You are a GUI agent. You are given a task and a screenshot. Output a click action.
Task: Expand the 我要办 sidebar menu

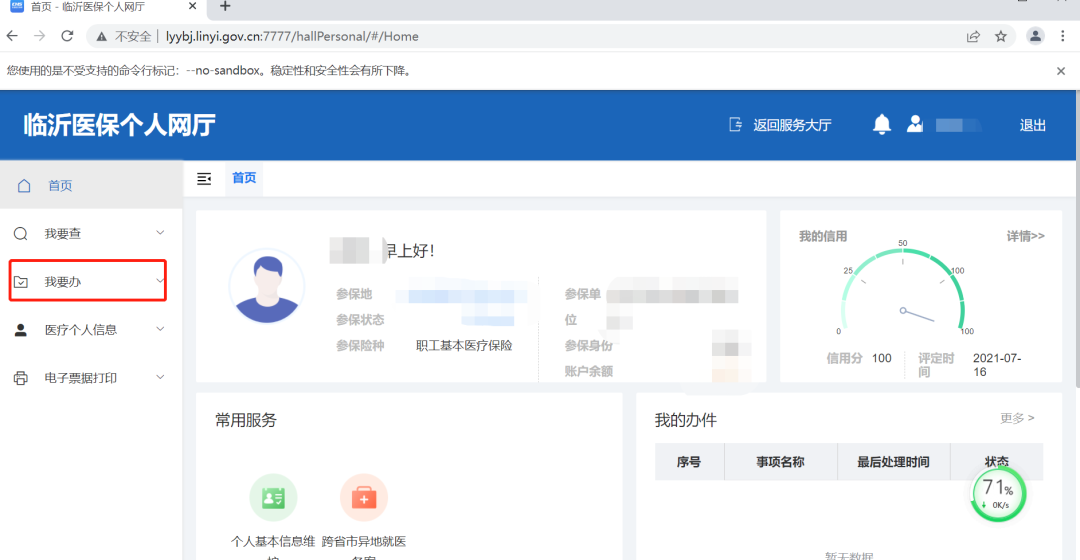[x=88, y=282]
